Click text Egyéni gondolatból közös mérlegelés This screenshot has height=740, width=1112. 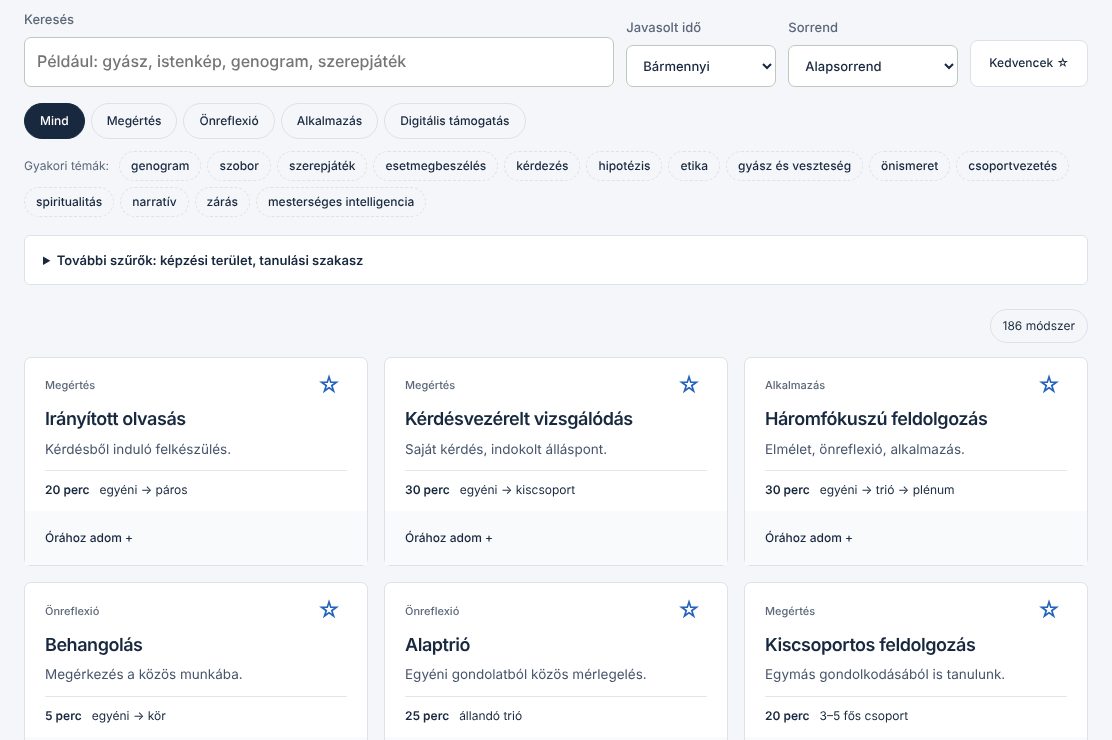[526, 674]
